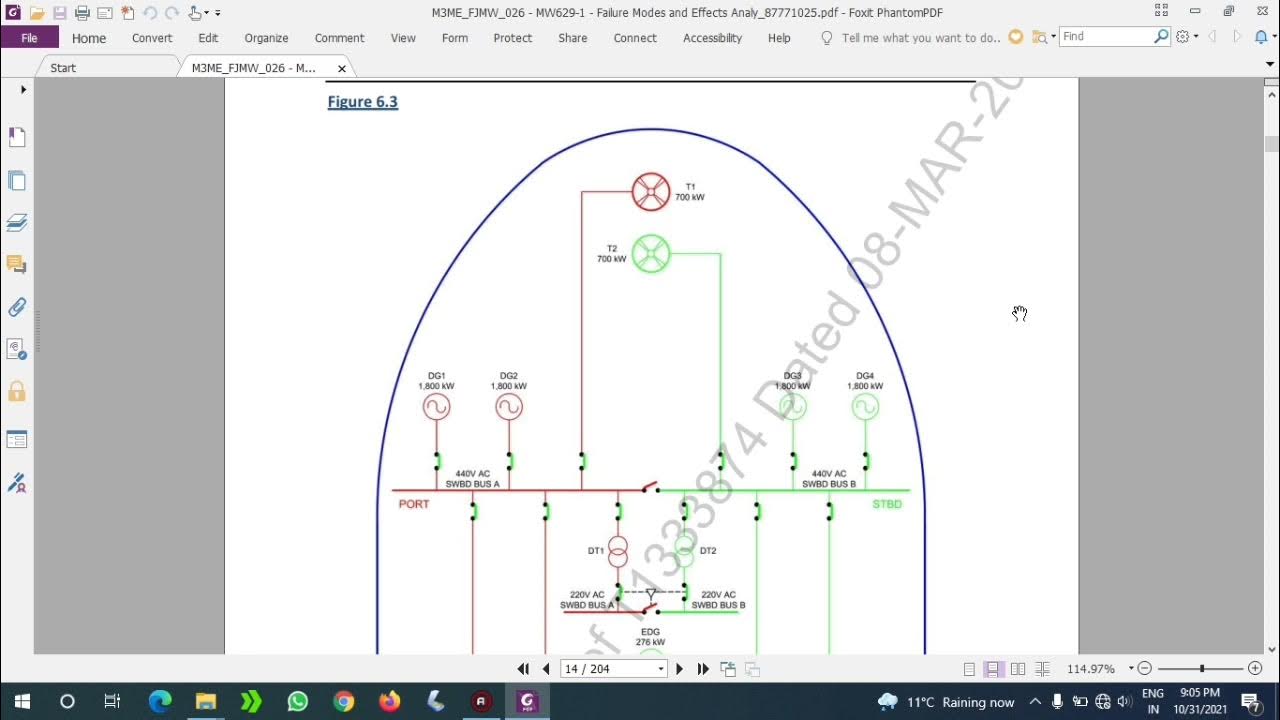Click the advanced search folder icon

pos(1040,37)
